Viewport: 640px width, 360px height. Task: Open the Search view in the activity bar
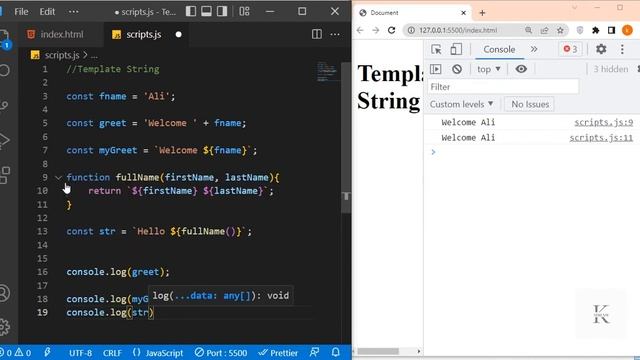point(4,71)
